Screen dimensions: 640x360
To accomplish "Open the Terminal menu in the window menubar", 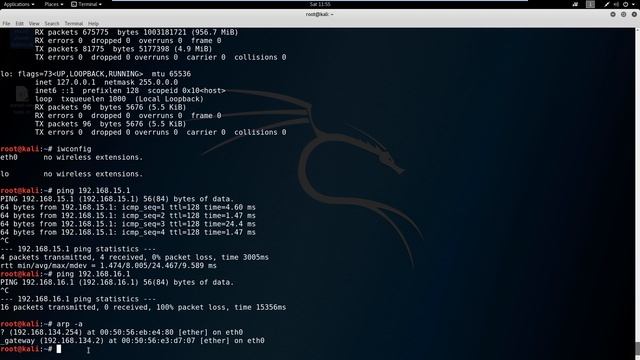I will click(x=73, y=24).
